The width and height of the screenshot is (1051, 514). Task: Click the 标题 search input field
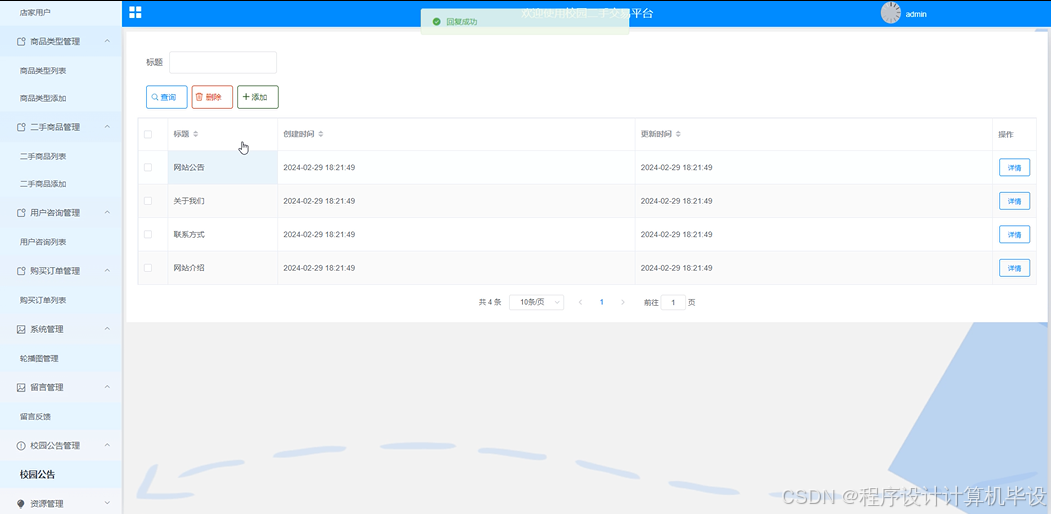click(223, 62)
